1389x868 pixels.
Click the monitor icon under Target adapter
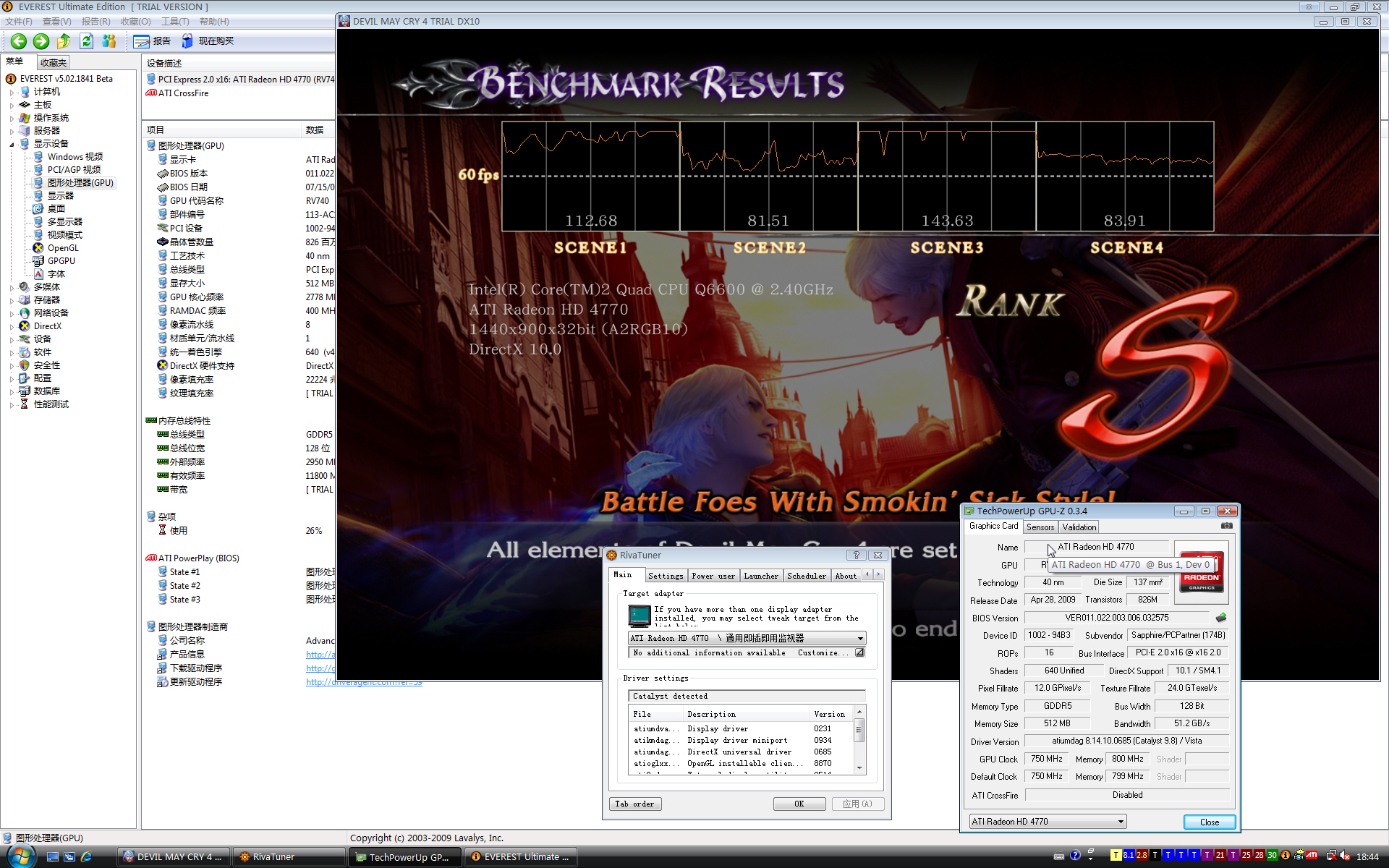pos(640,616)
